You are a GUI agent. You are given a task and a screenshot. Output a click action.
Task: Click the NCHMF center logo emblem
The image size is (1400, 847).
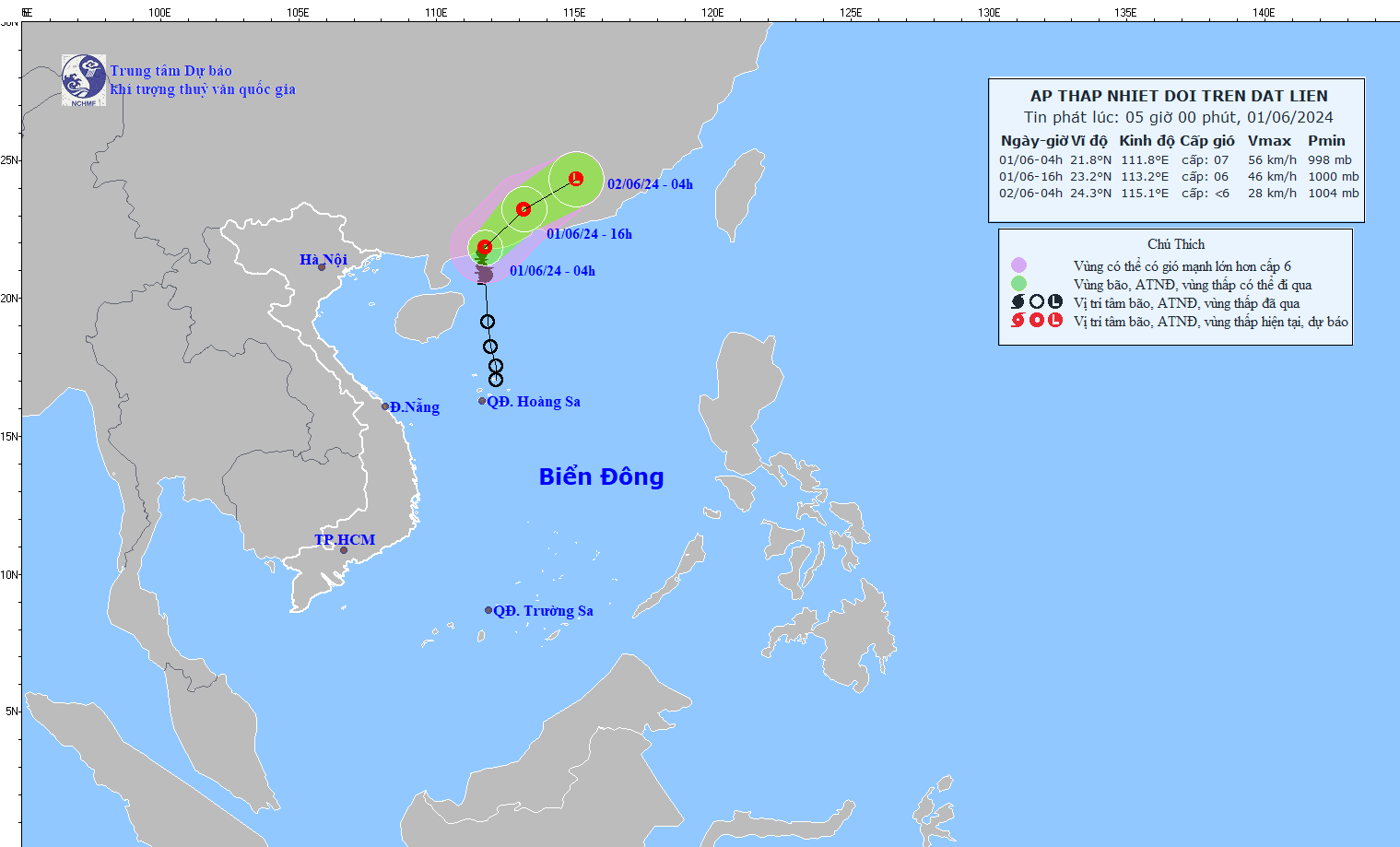pos(84,79)
